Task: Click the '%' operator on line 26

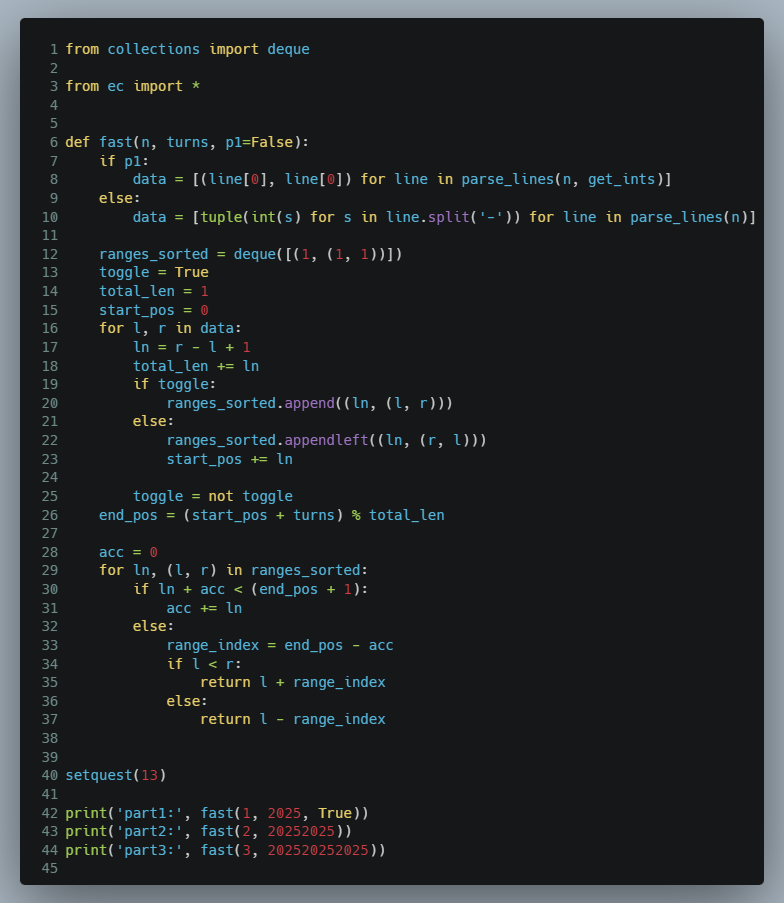Action: click(356, 515)
